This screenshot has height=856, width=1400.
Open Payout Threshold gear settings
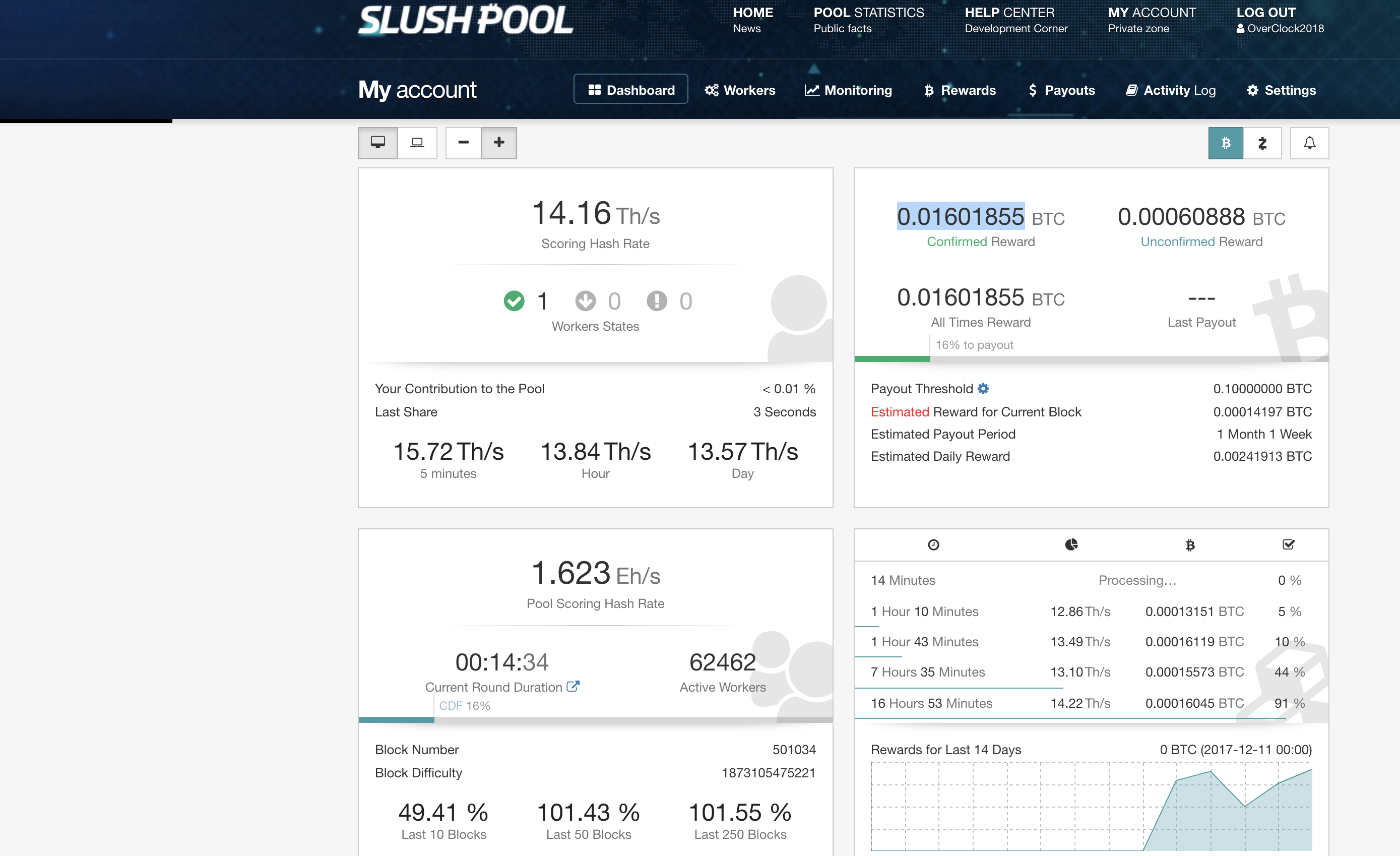(983, 388)
